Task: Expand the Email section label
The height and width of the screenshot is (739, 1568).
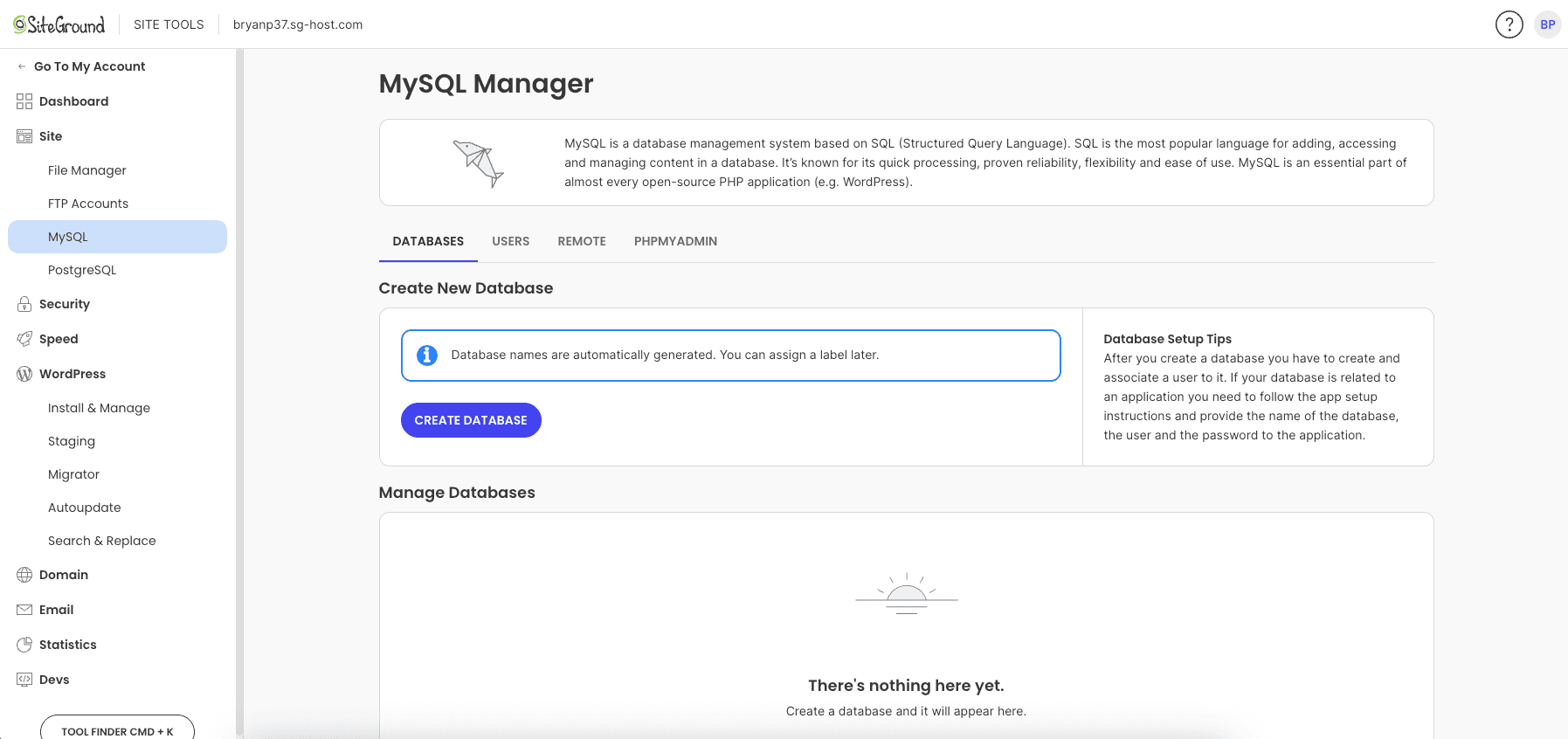Action: tap(56, 610)
